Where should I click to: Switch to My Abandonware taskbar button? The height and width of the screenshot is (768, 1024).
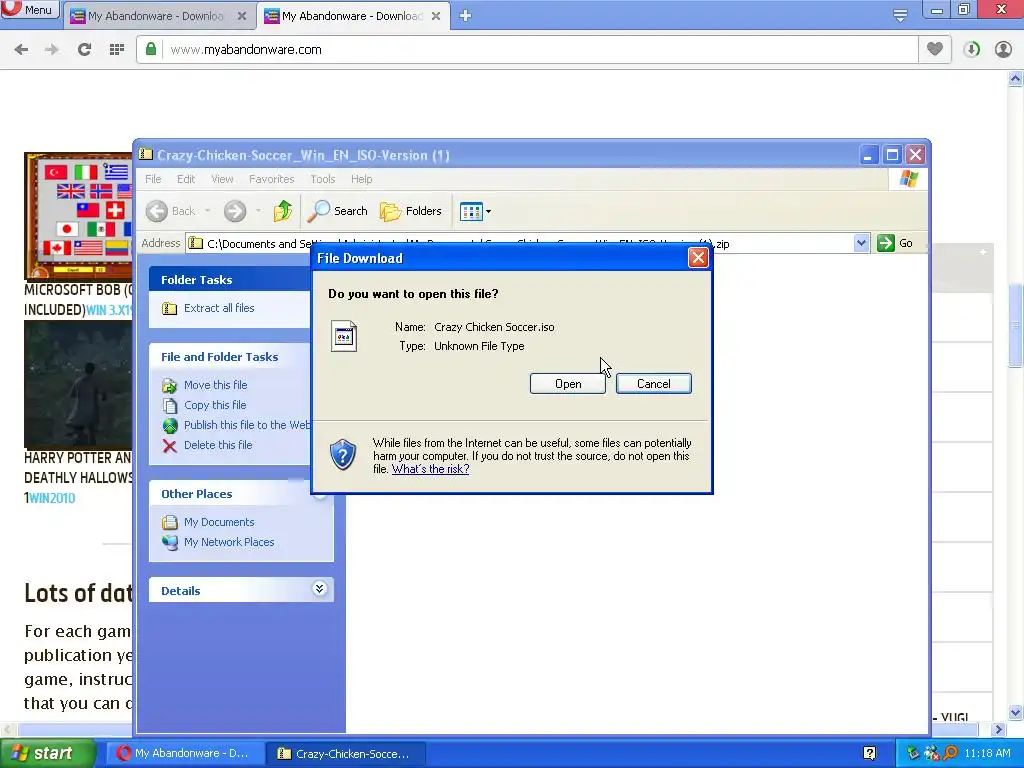pyautogui.click(x=185, y=753)
